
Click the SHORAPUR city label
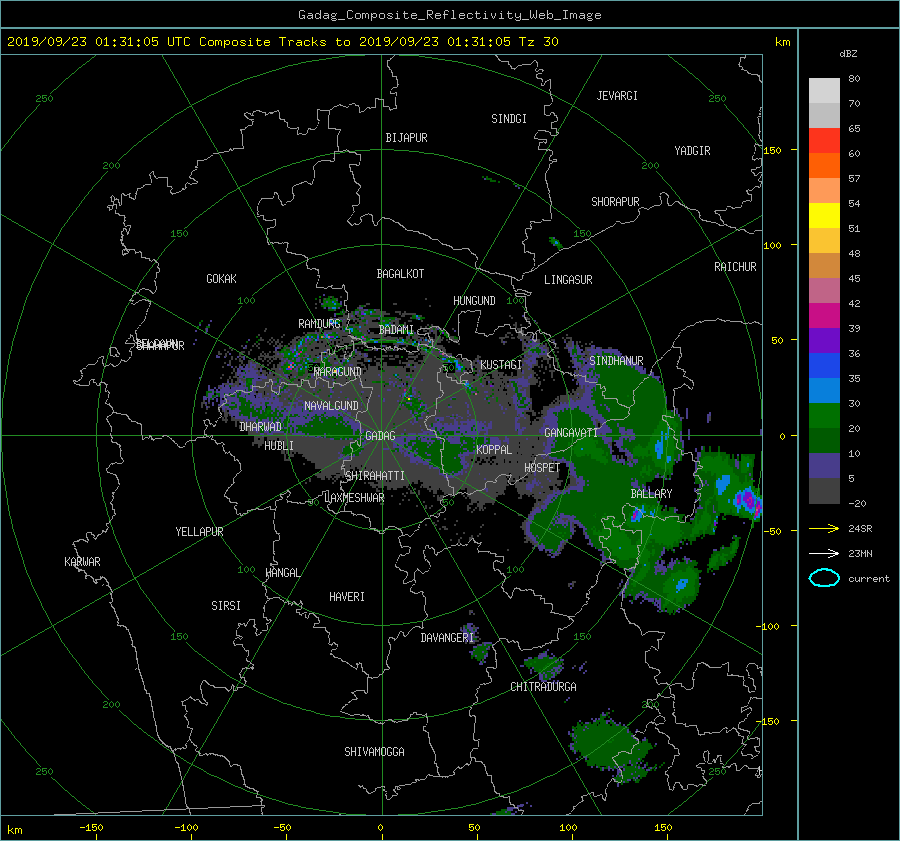point(615,202)
